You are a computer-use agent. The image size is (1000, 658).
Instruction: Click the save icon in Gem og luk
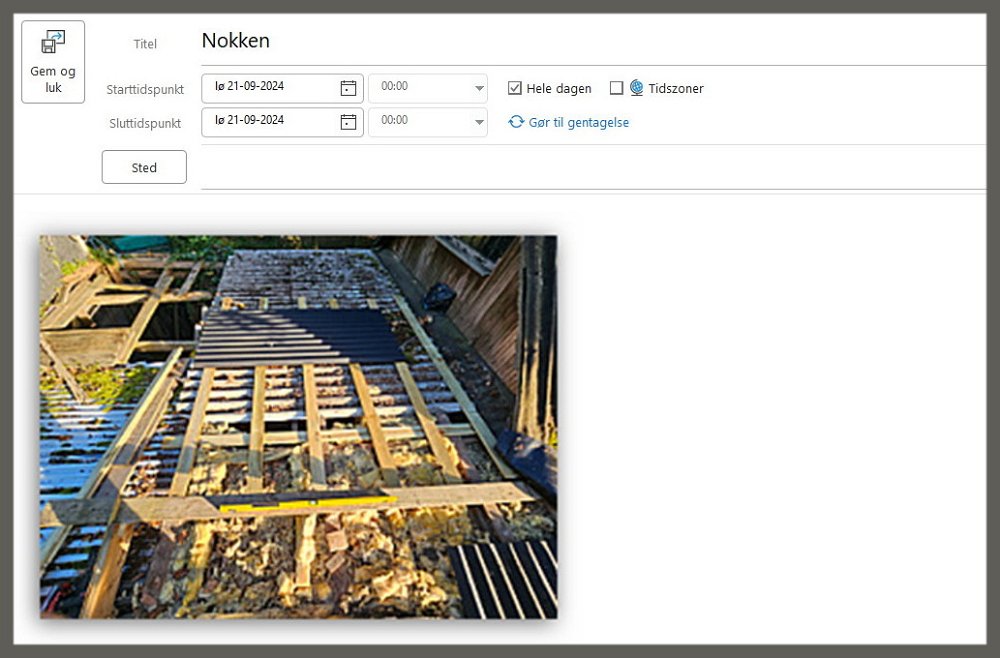[x=53, y=44]
